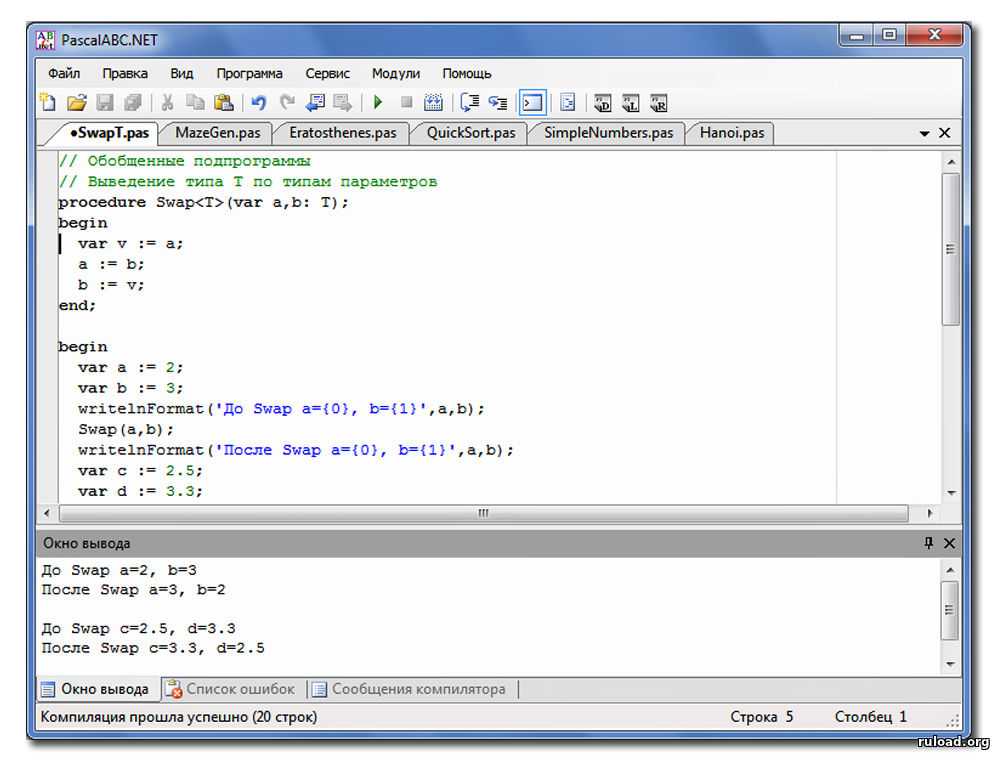Save the current file via floppy icon

pos(105,102)
